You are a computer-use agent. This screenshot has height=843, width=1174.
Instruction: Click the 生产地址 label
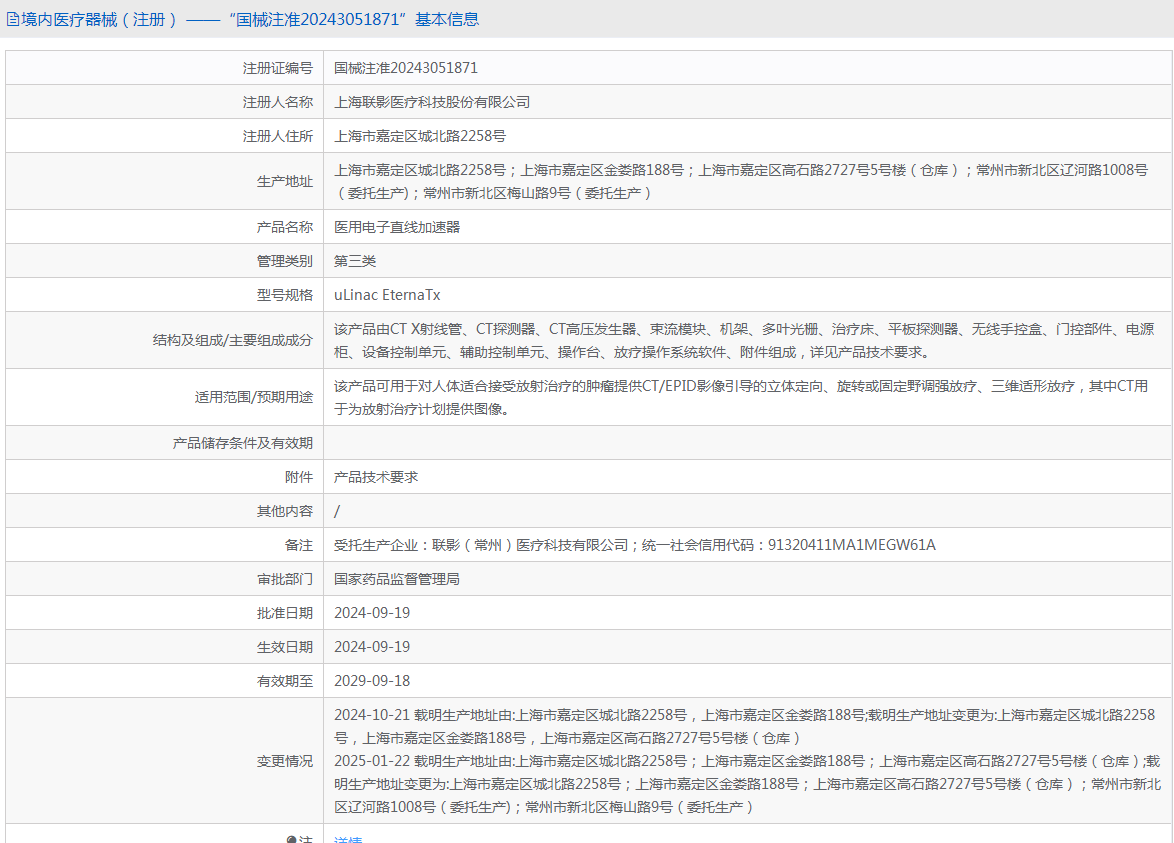(285, 181)
